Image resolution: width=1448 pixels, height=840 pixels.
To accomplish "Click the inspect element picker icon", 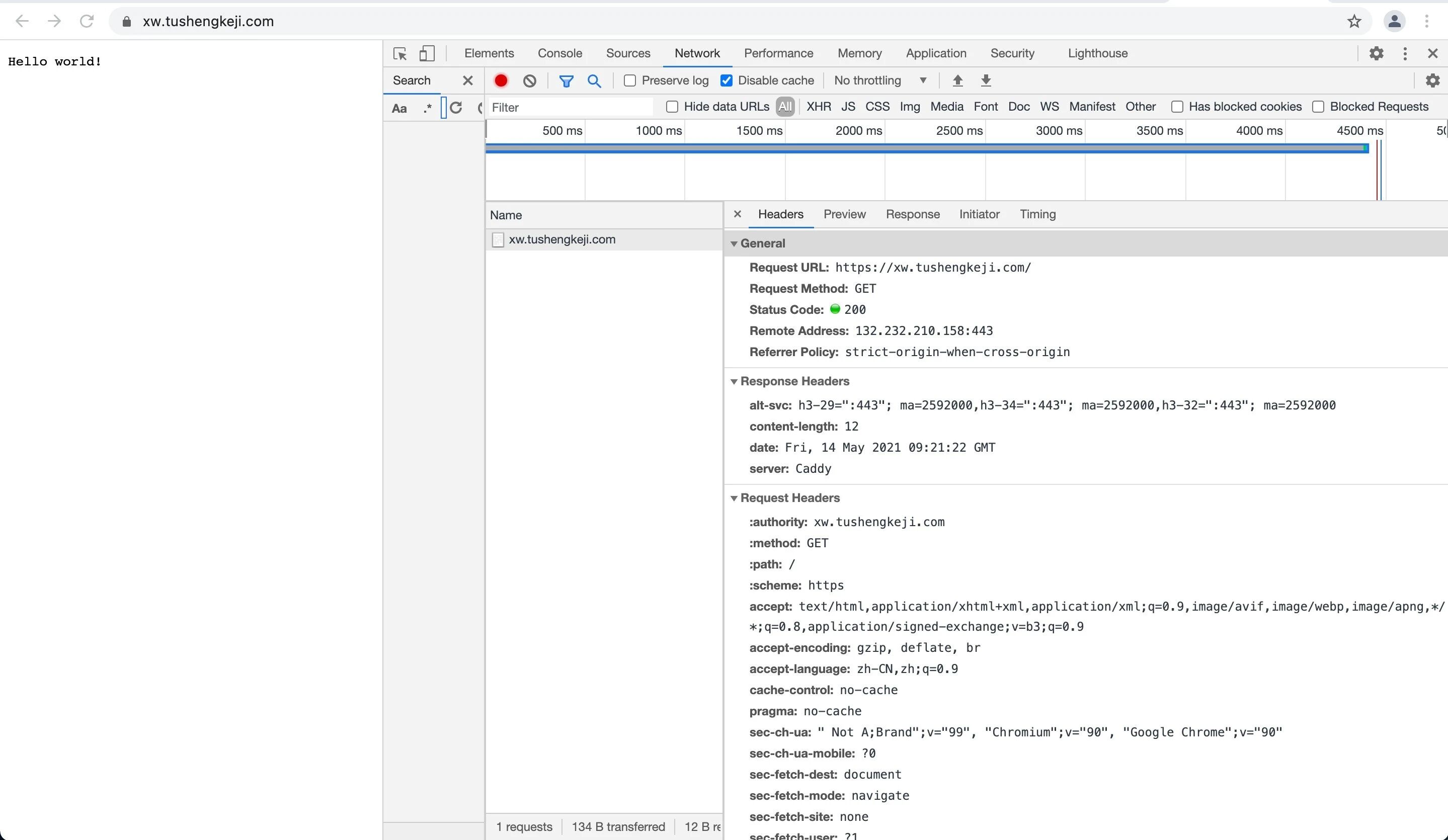I will pos(400,53).
